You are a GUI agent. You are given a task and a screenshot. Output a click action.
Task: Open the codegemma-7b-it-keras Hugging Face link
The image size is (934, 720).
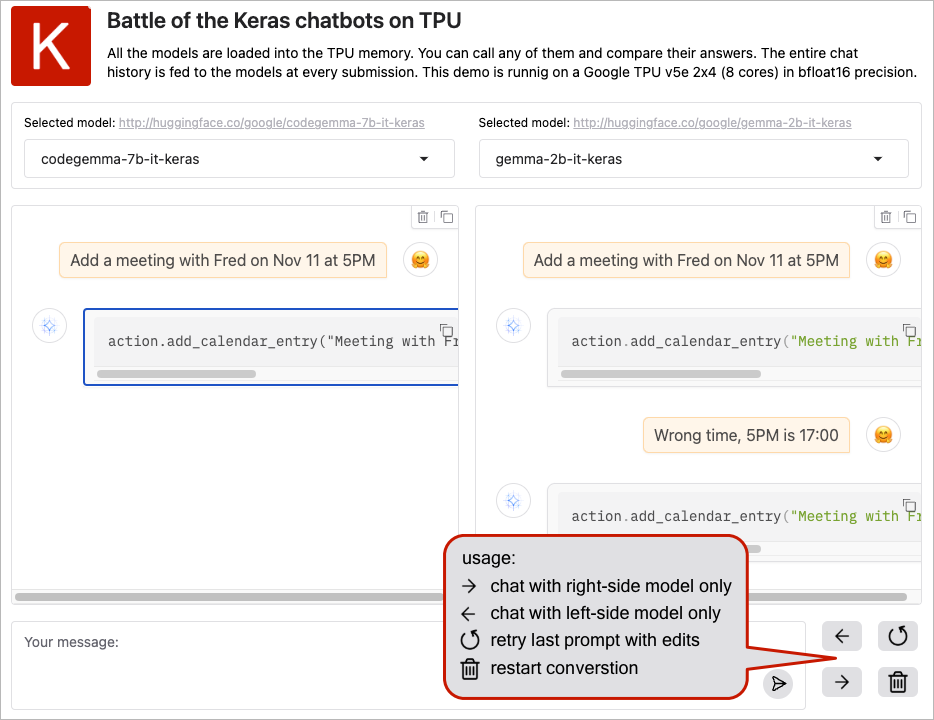pos(271,123)
